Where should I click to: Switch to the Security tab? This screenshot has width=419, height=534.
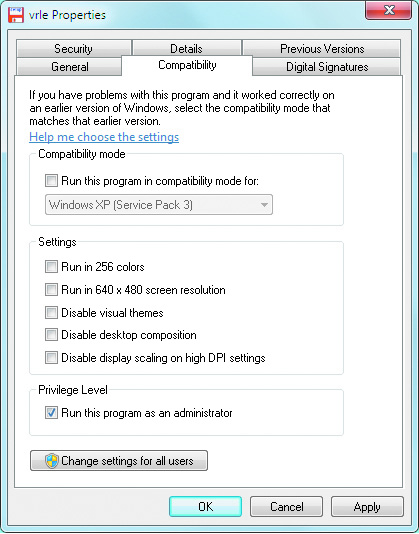[x=74, y=49]
